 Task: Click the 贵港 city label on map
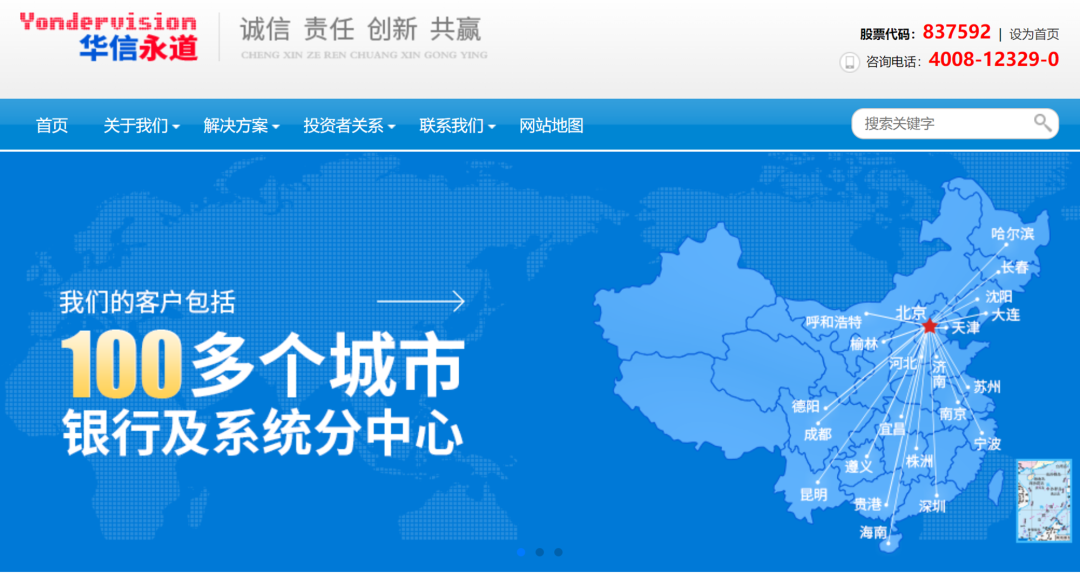(x=867, y=504)
